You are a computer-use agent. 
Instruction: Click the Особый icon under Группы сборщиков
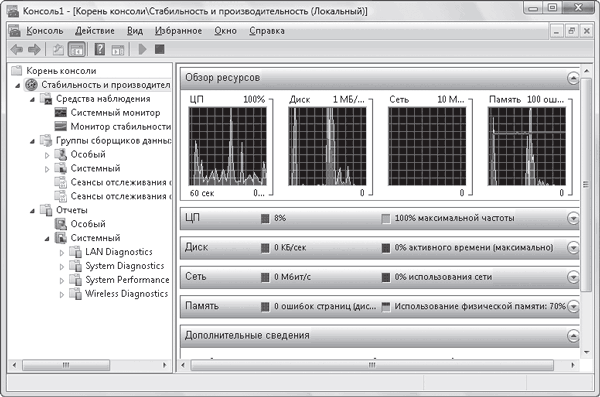point(60,154)
